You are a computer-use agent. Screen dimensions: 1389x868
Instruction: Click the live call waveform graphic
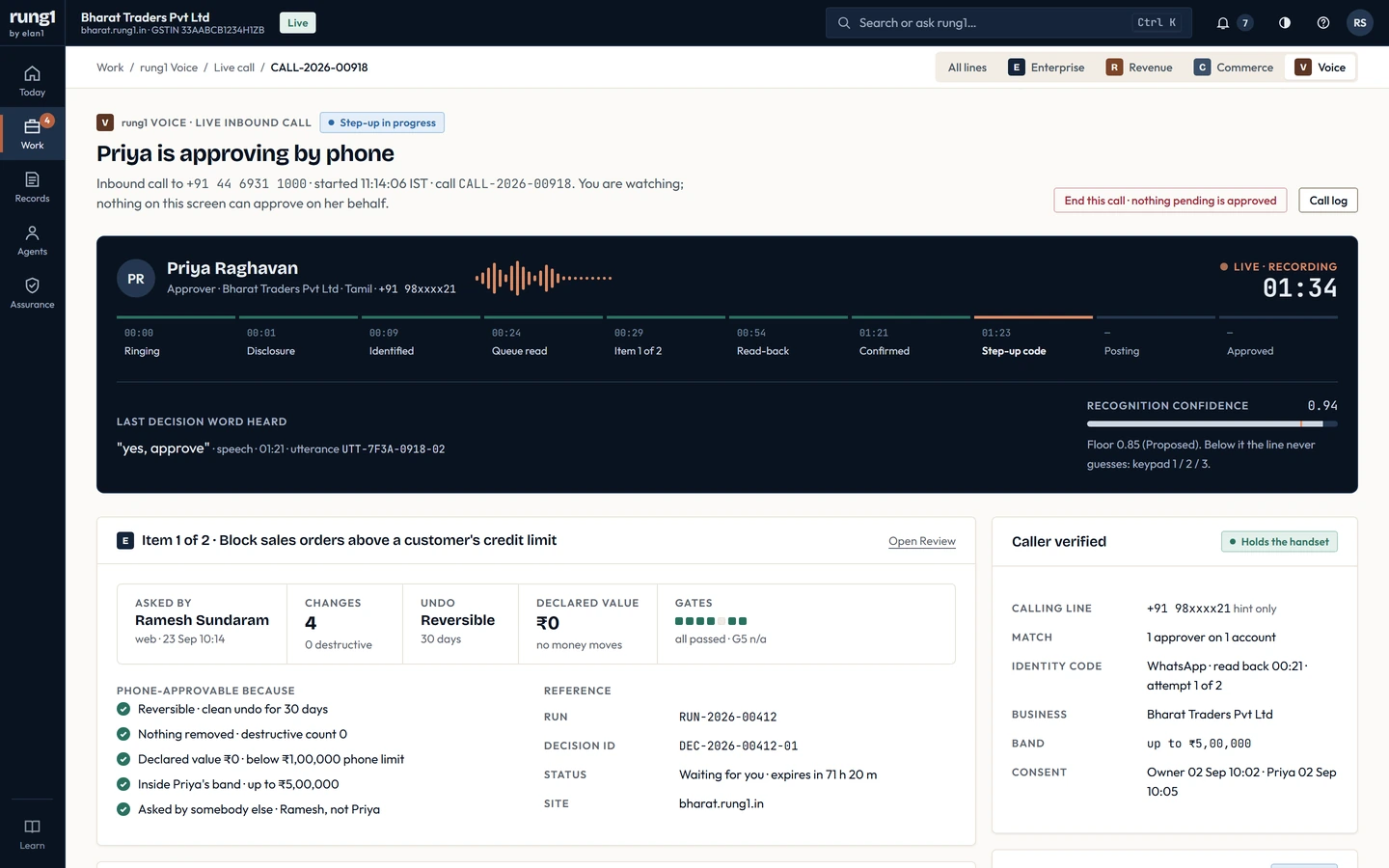543,278
